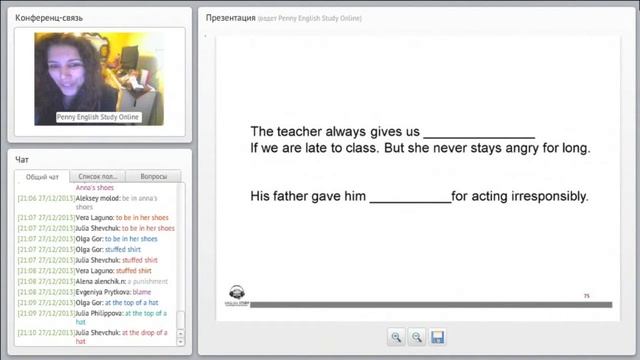
Task: Select Vera Laguno's 'stuffed shirt' message
Action: [84, 271]
